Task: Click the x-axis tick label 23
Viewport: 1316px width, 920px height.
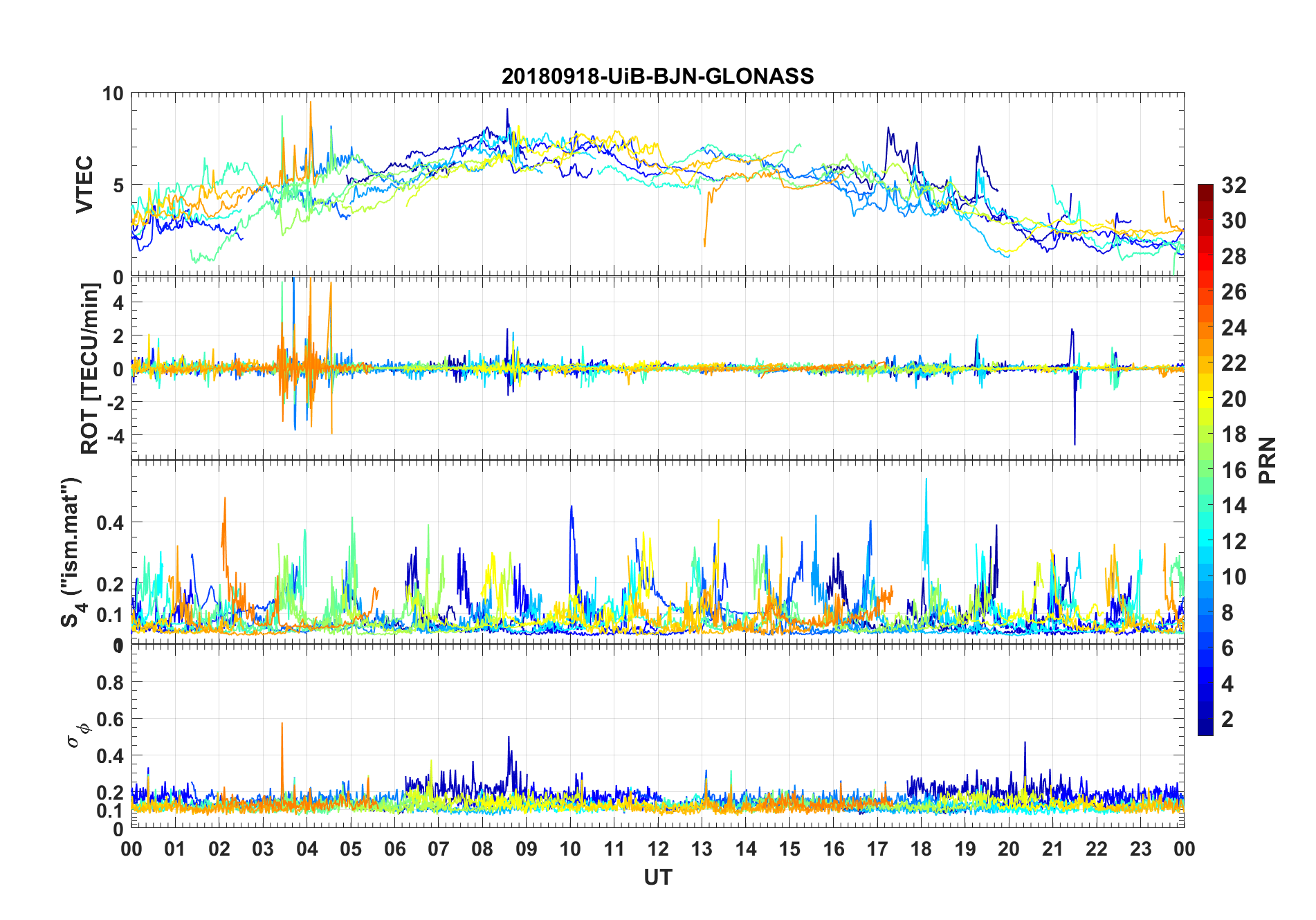Action: coord(1140,849)
